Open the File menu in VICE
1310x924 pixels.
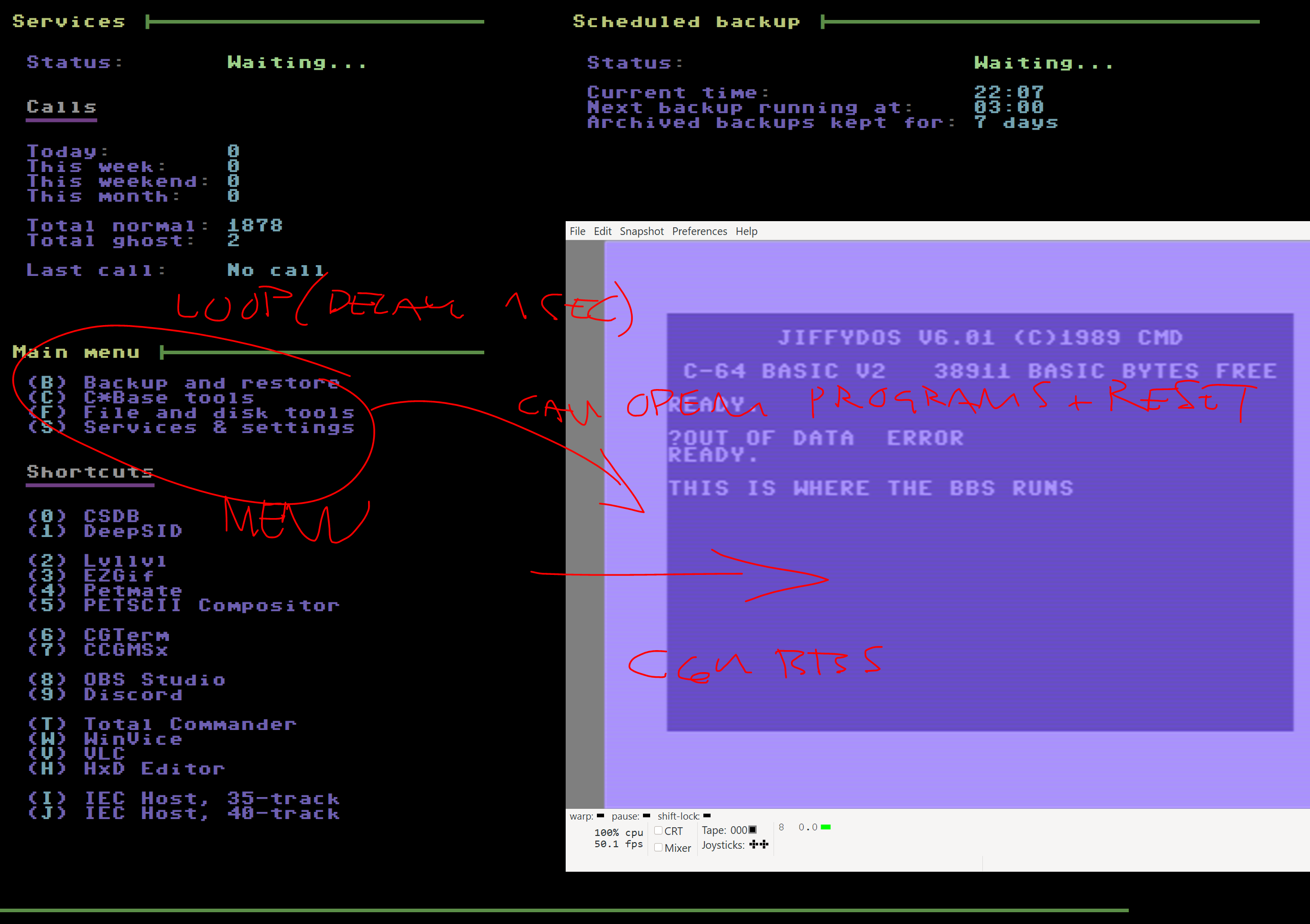click(x=577, y=231)
